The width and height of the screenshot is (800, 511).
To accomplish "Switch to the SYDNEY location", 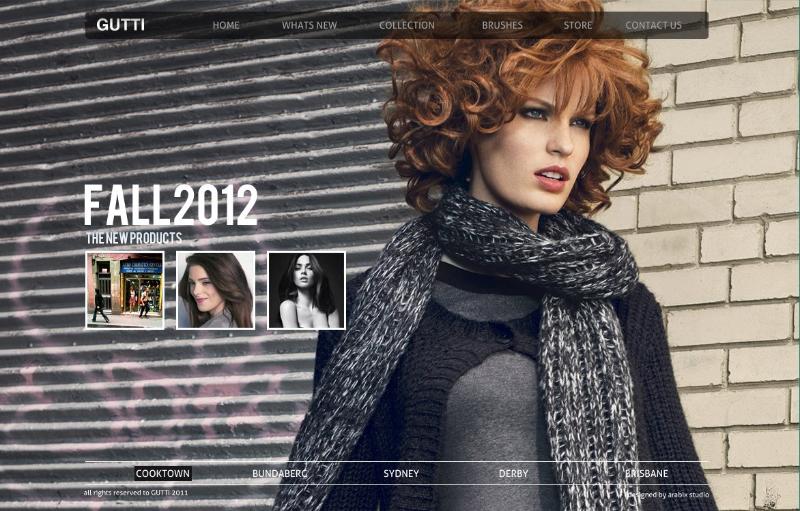I will 401,473.
